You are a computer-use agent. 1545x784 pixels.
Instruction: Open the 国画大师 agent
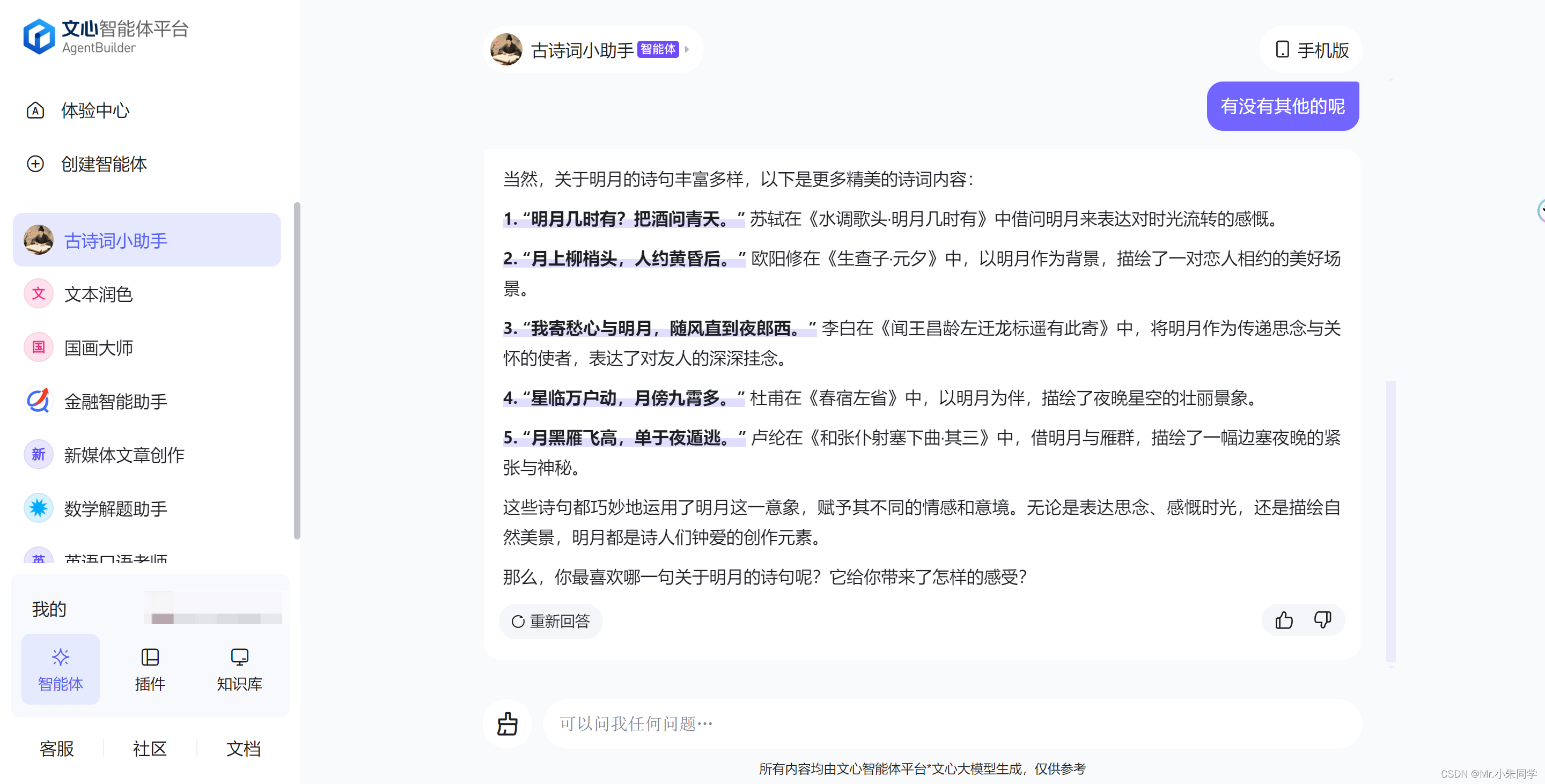click(98, 347)
